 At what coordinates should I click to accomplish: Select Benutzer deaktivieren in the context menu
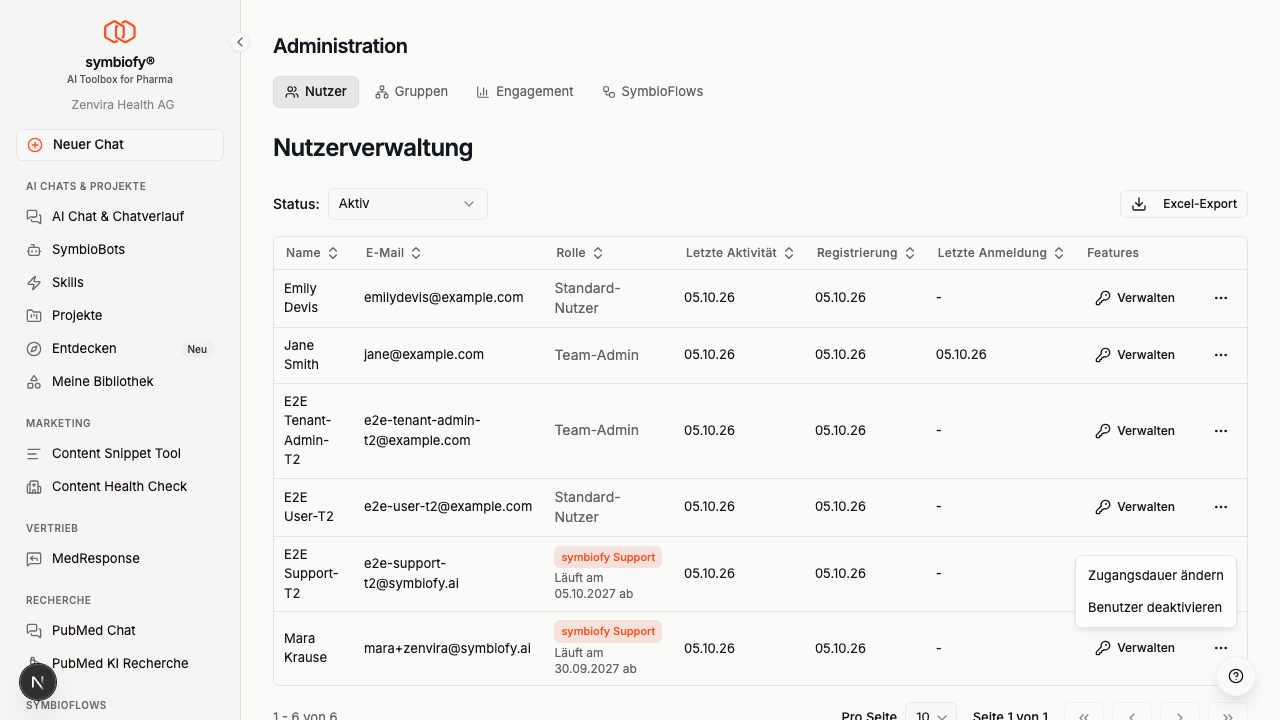pos(1156,607)
